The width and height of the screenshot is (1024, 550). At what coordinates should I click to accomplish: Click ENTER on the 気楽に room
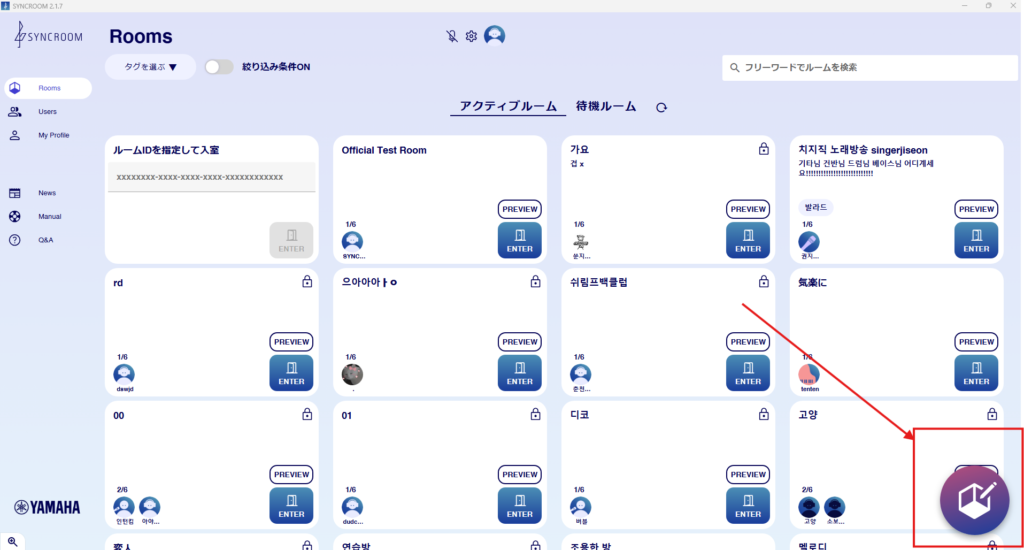click(x=976, y=372)
